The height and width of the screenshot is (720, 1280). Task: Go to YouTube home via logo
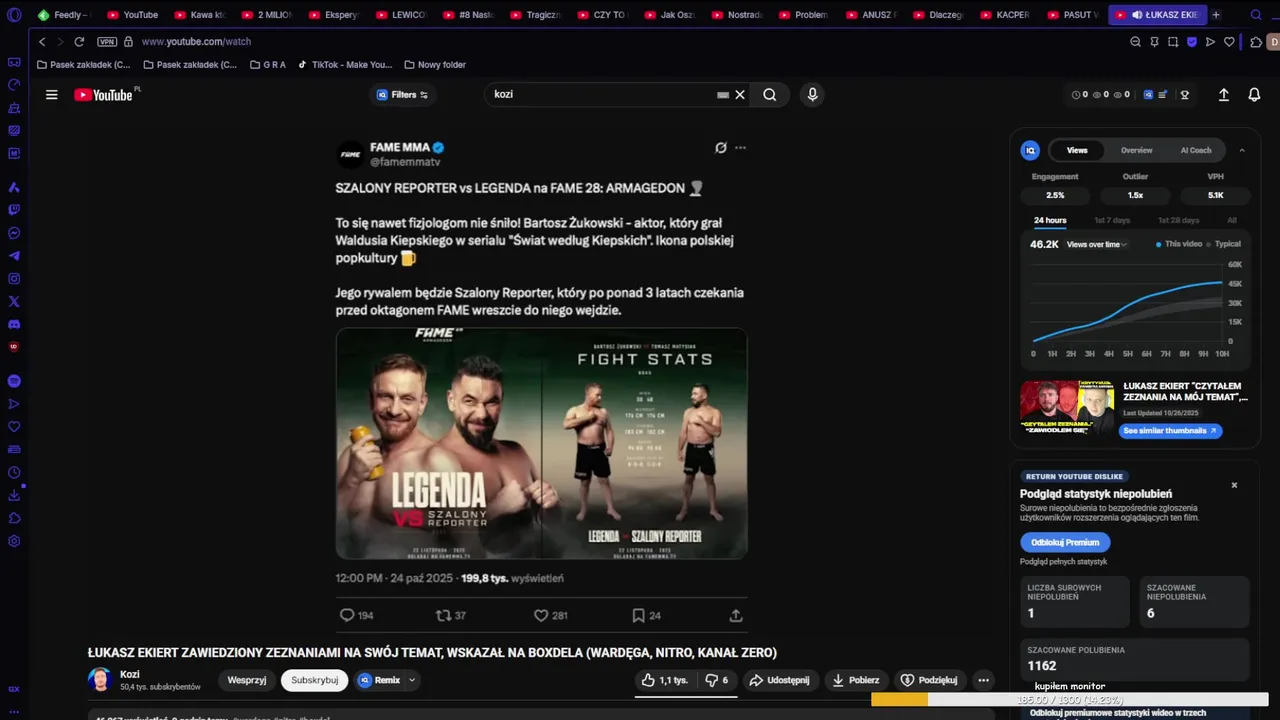tap(103, 95)
